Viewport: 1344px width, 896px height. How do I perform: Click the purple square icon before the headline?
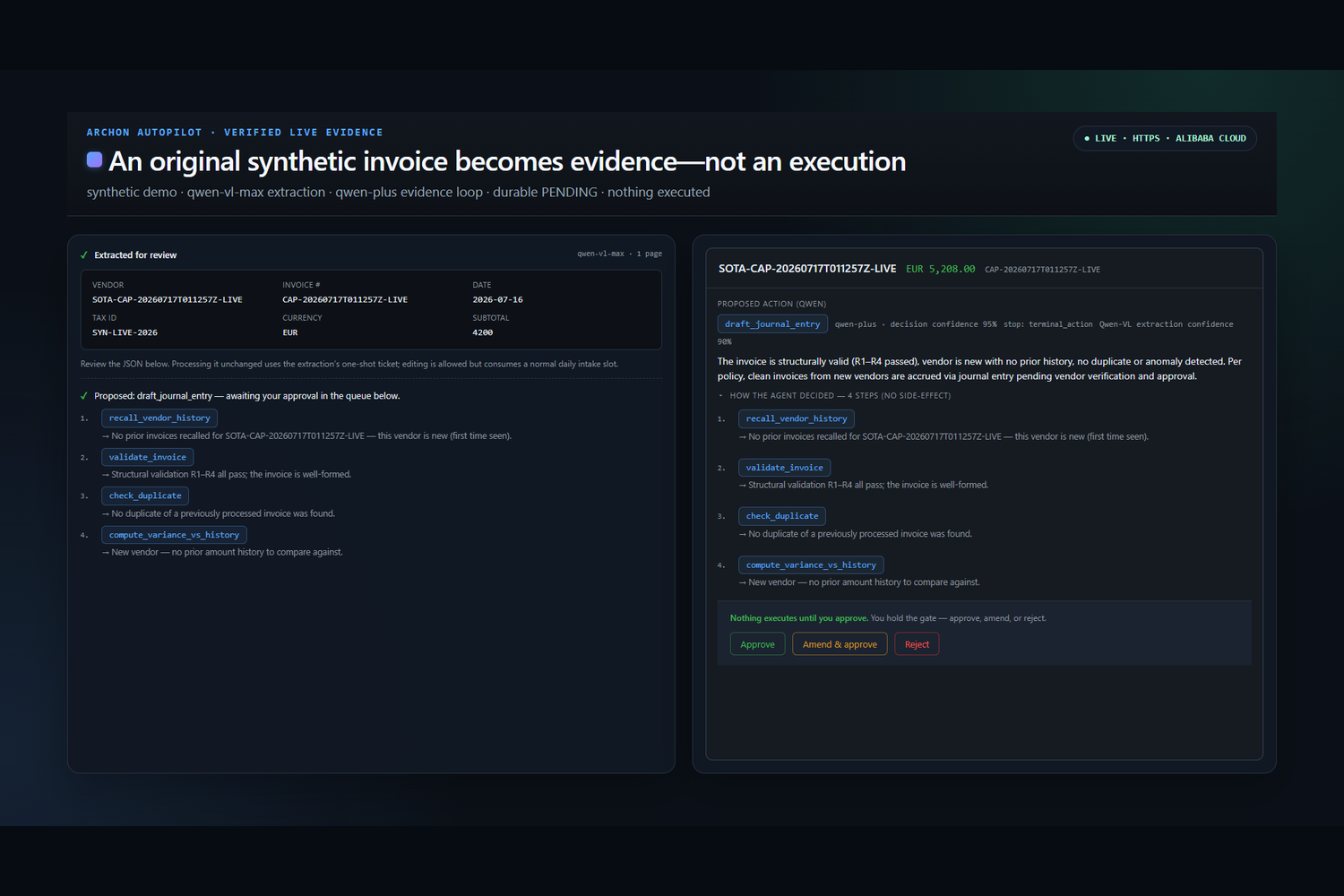(94, 160)
